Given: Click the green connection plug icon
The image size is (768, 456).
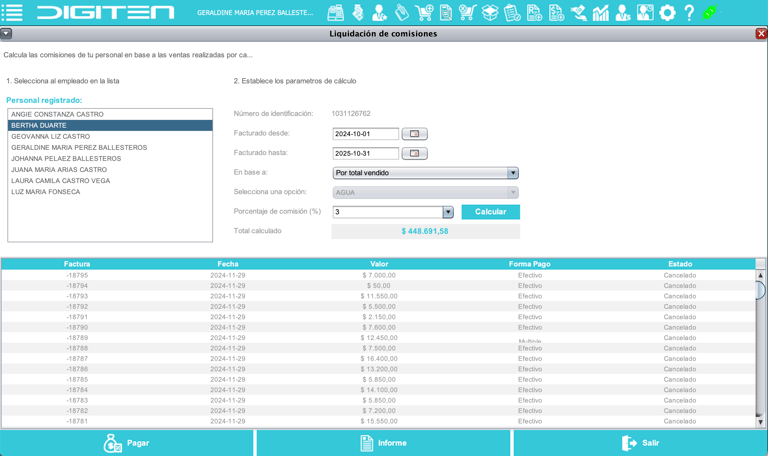Looking at the screenshot, I should [710, 12].
